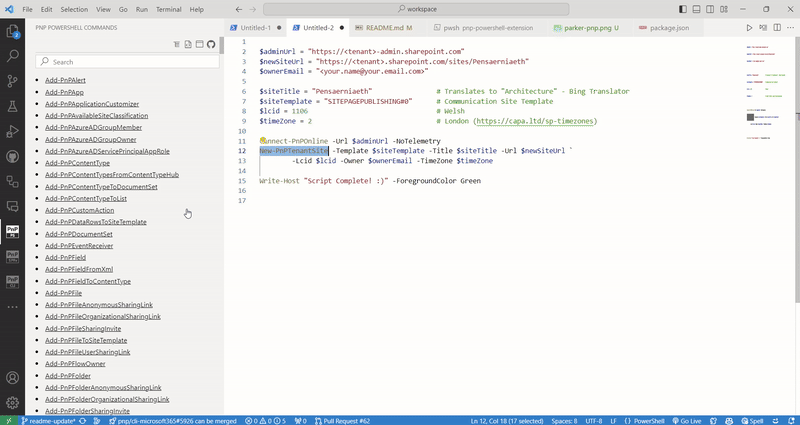This screenshot has width=800, height=425.
Task: Open the Selection menu
Action: tap(74, 9)
